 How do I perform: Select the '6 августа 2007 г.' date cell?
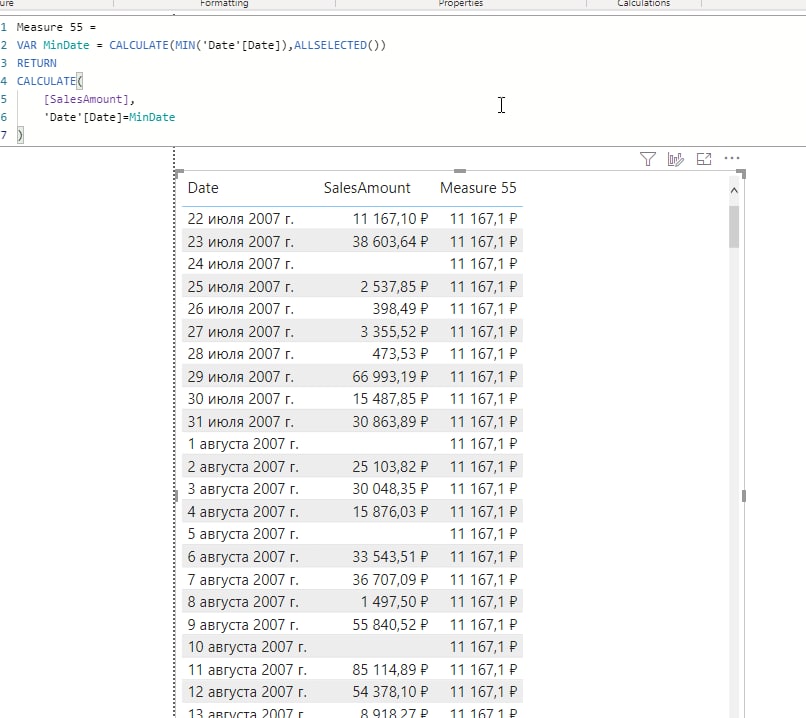point(243,557)
